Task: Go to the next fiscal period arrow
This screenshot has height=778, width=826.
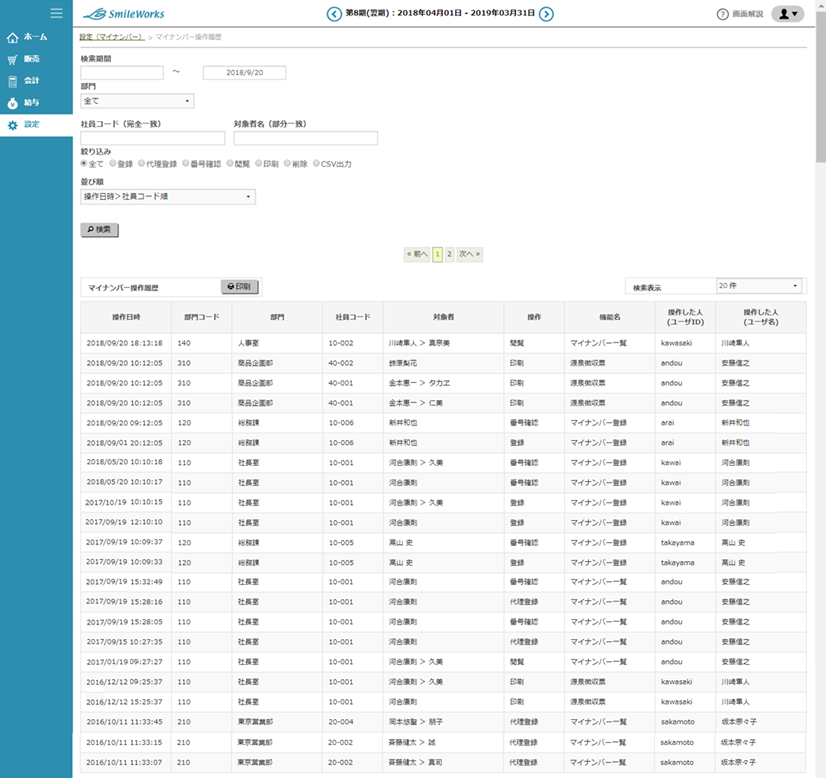Action: (x=546, y=14)
